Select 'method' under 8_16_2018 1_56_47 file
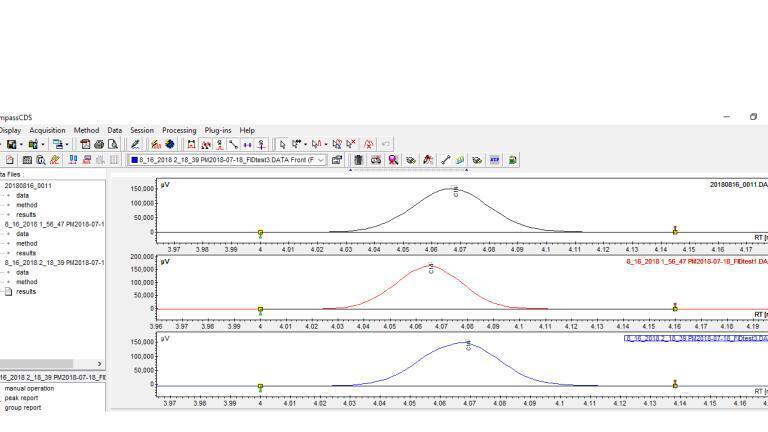 [26, 243]
